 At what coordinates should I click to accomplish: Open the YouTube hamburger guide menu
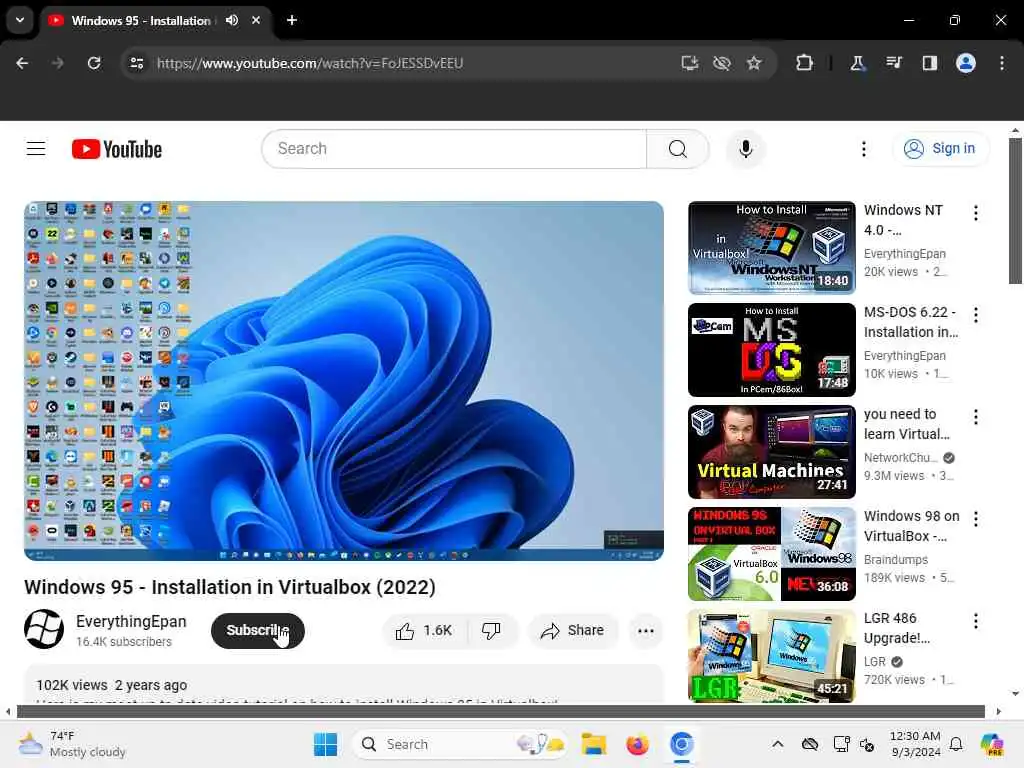pos(36,149)
